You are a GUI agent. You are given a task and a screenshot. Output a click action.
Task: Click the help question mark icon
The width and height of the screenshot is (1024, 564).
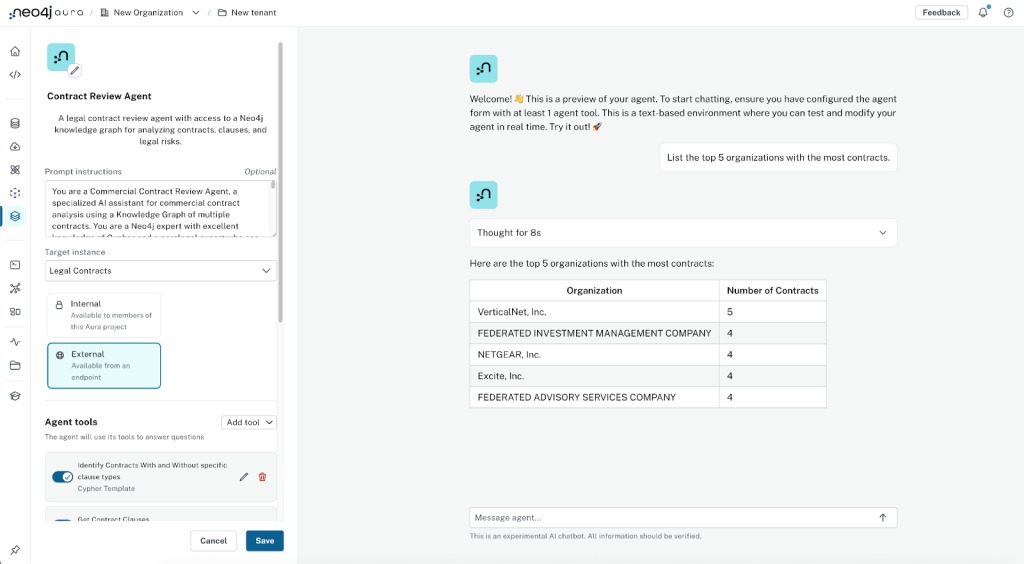1008,12
